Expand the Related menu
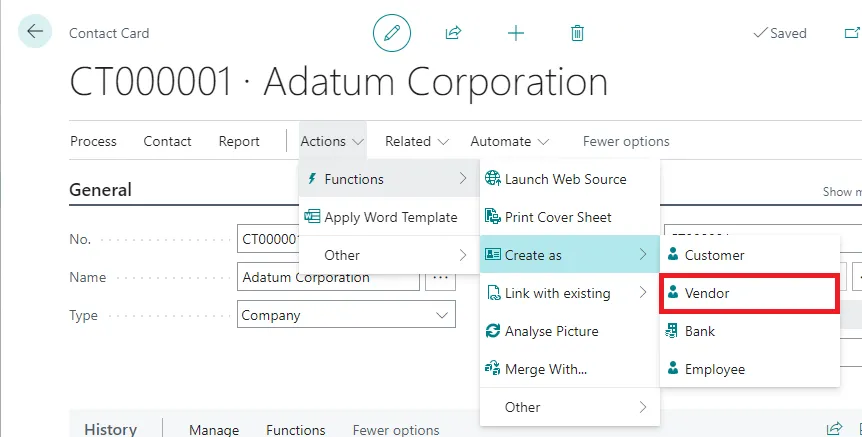 (417, 141)
